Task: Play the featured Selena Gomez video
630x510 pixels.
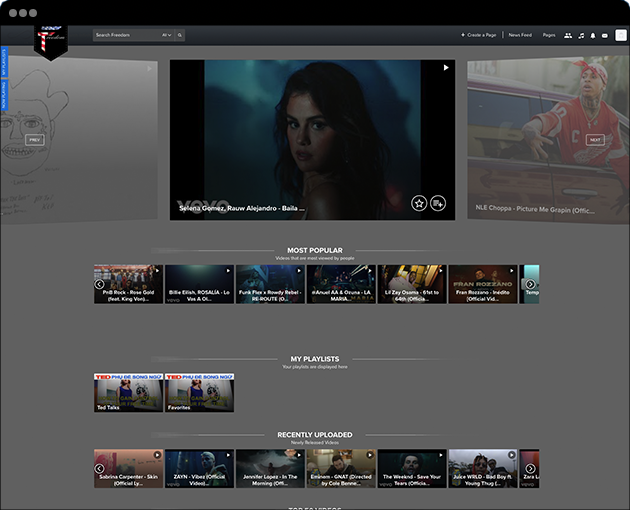Action: (446, 68)
